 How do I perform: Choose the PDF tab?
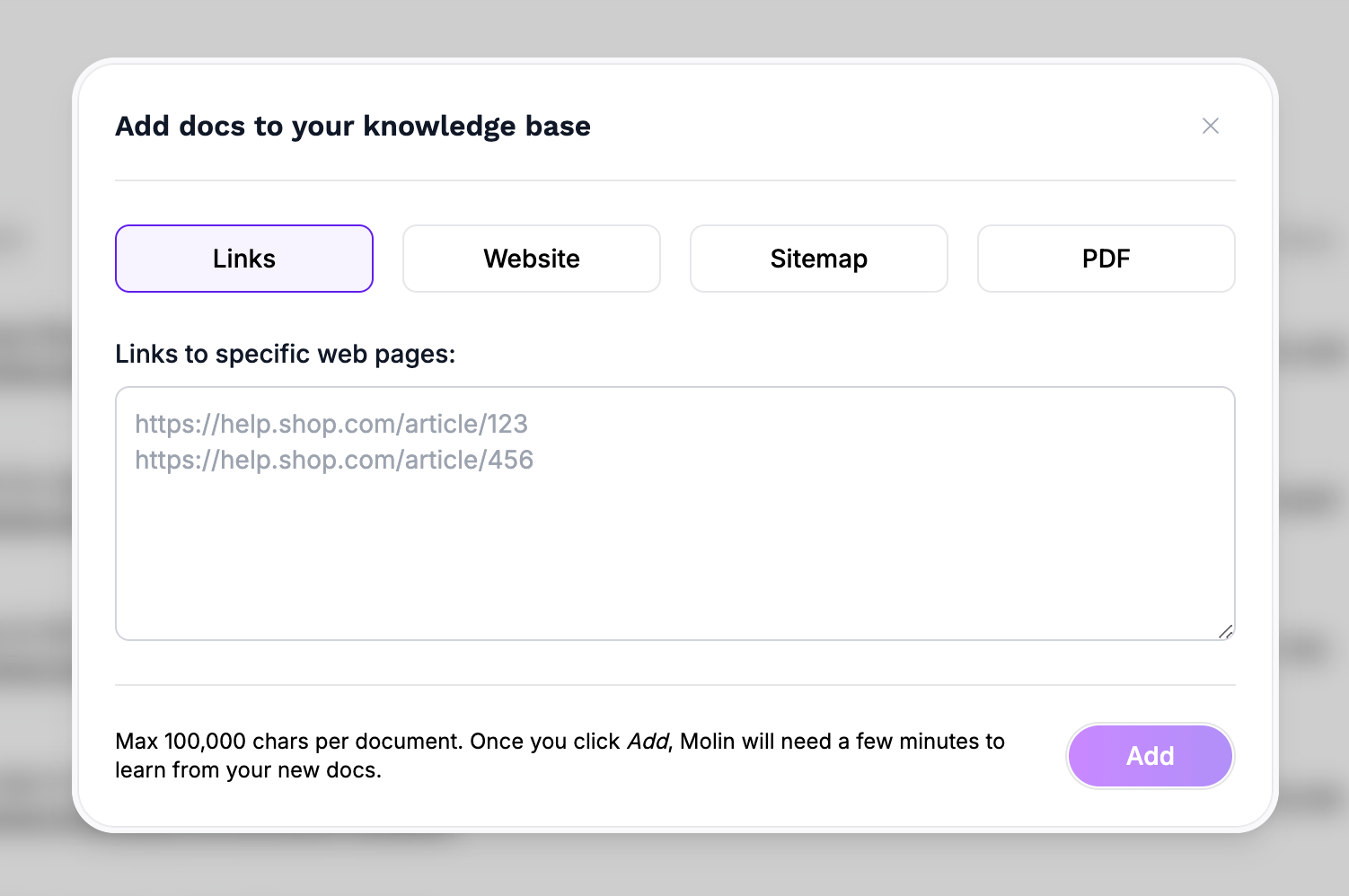[1107, 259]
